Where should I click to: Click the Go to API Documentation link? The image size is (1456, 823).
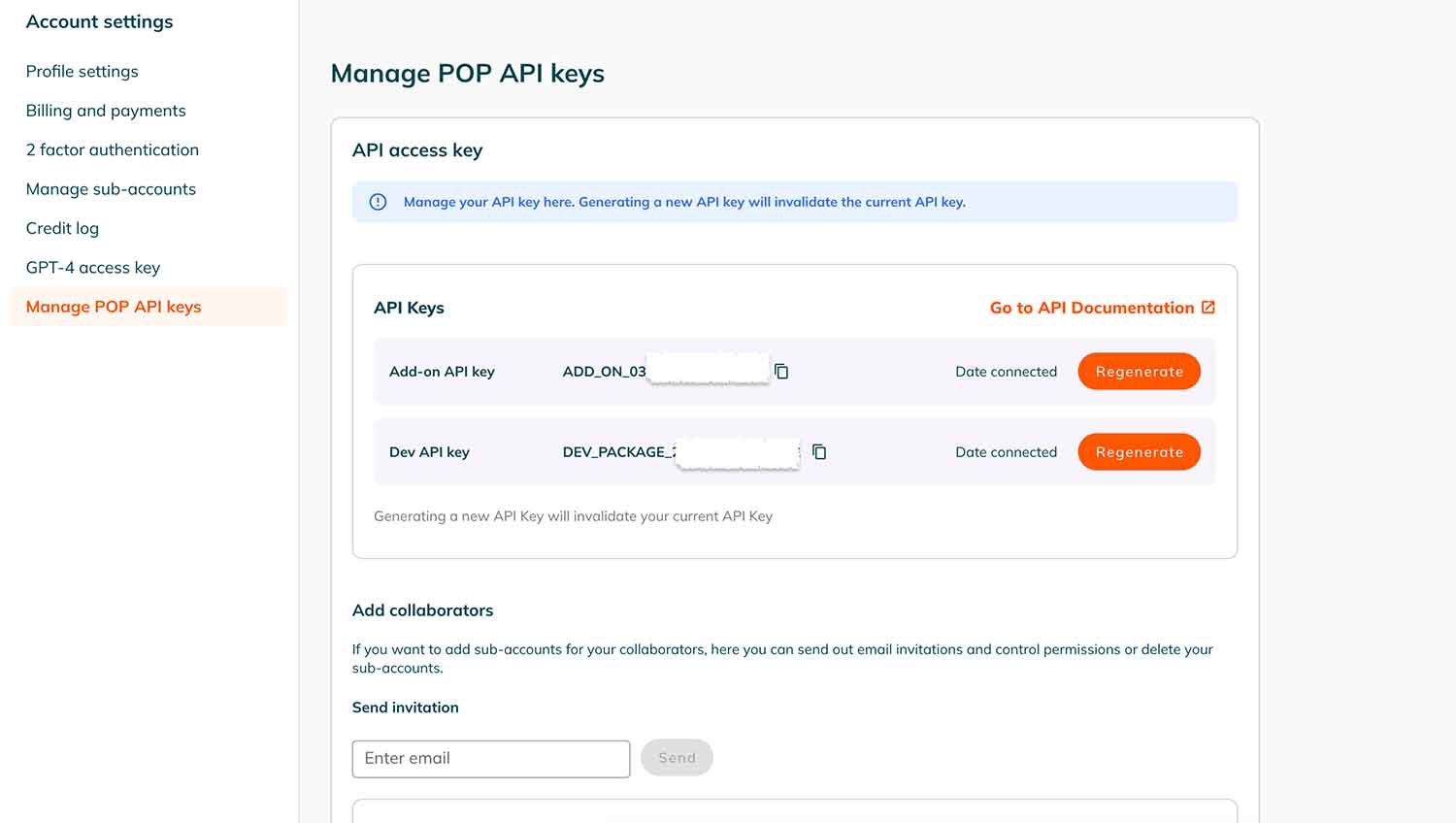coord(1091,307)
